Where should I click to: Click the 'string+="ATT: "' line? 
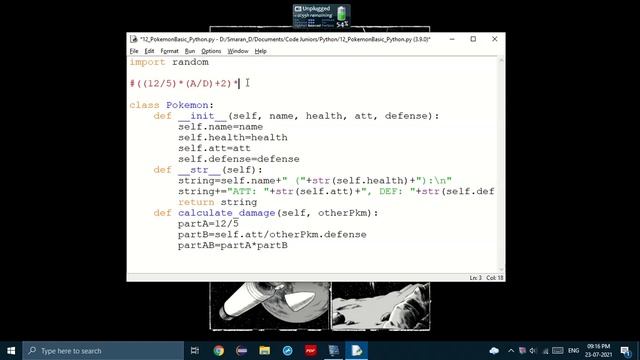coord(336,191)
